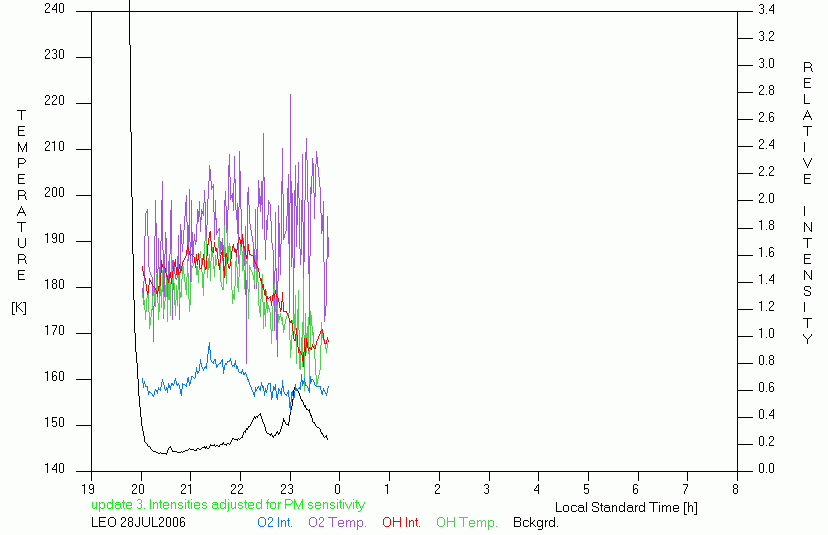The image size is (828, 535).
Task: Click the 0.4 intensity tick label
Action: tap(766, 415)
